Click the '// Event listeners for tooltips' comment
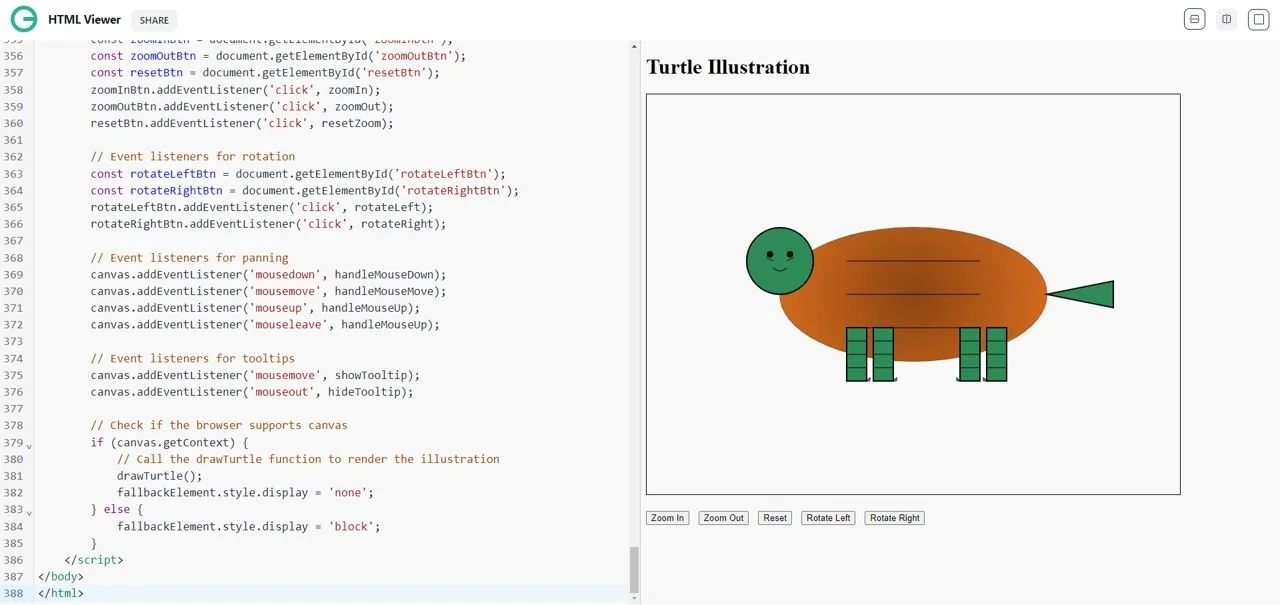The width and height of the screenshot is (1280, 605). point(193,358)
